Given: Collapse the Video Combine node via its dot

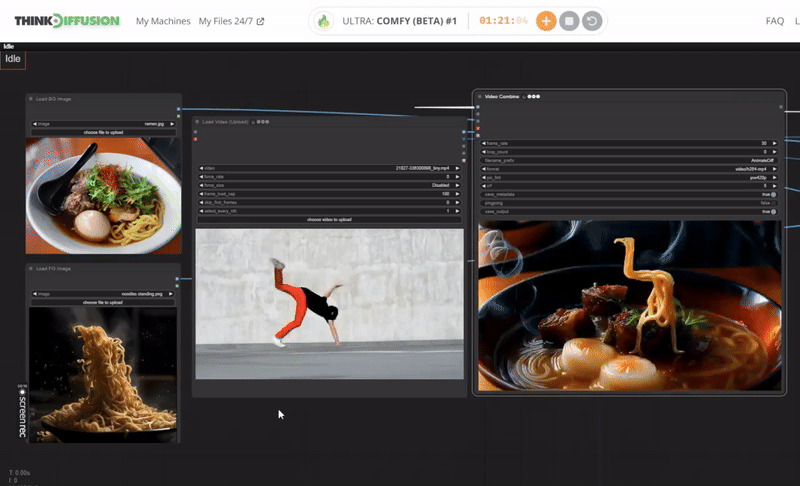Looking at the screenshot, I should [x=481, y=97].
